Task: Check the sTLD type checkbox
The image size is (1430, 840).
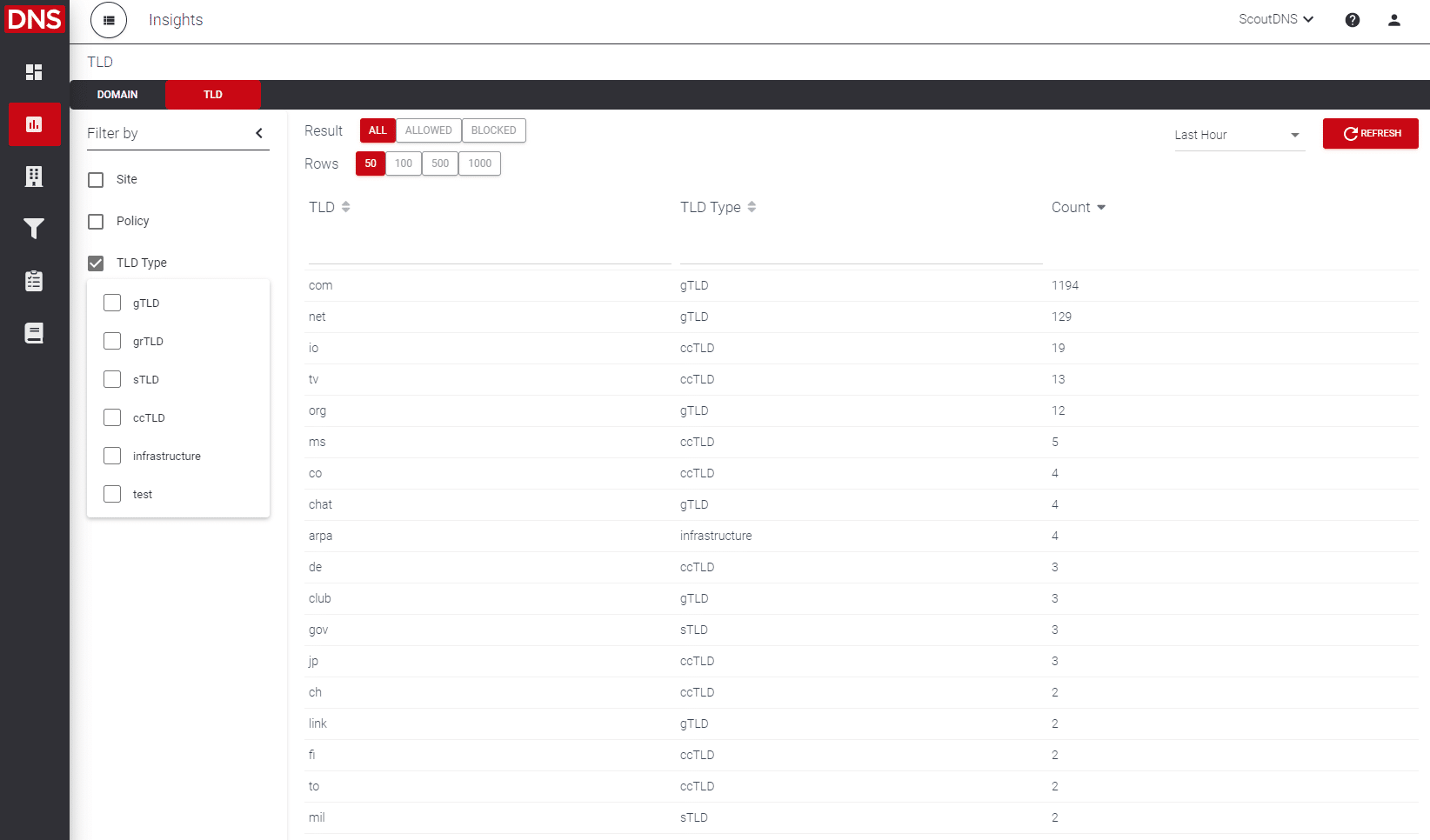Action: (112, 379)
